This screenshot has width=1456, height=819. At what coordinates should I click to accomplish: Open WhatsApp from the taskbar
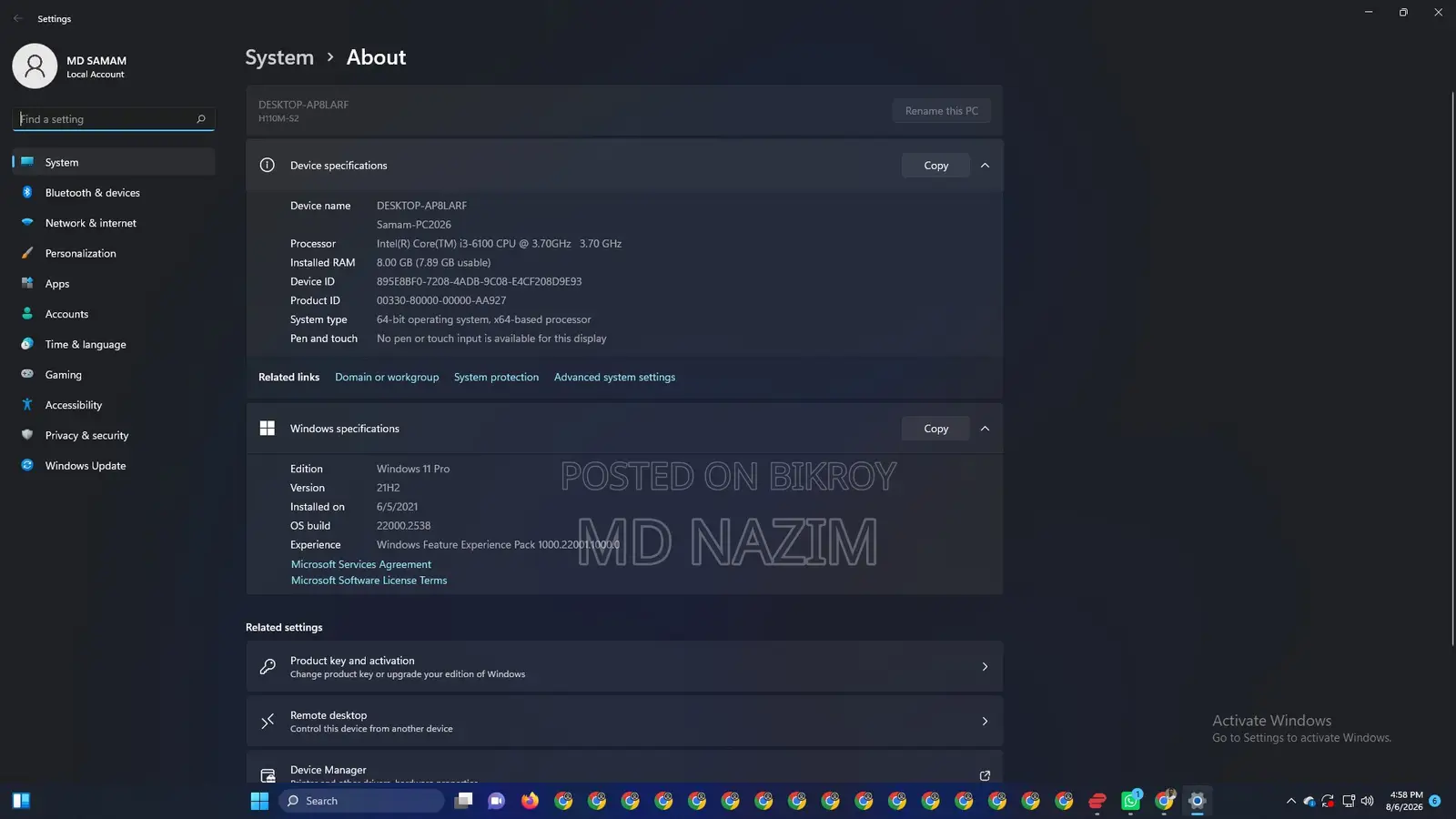[1131, 801]
